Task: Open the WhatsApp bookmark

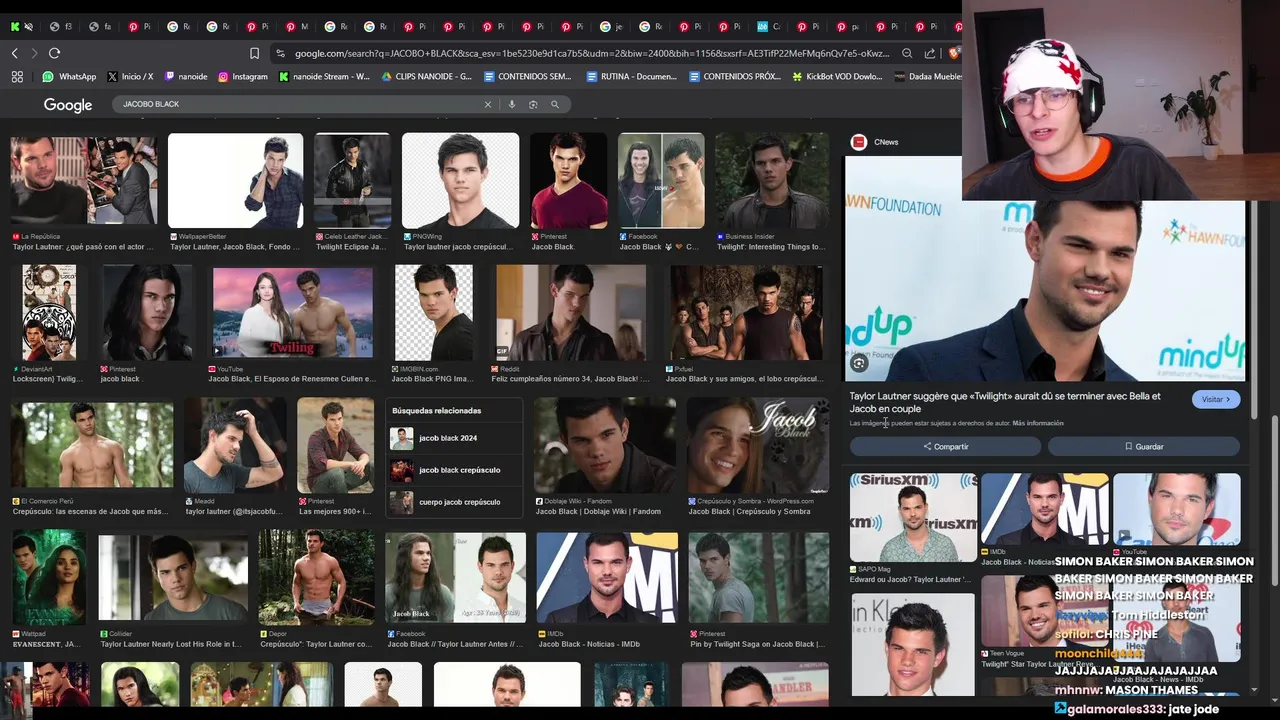Action: point(69,76)
